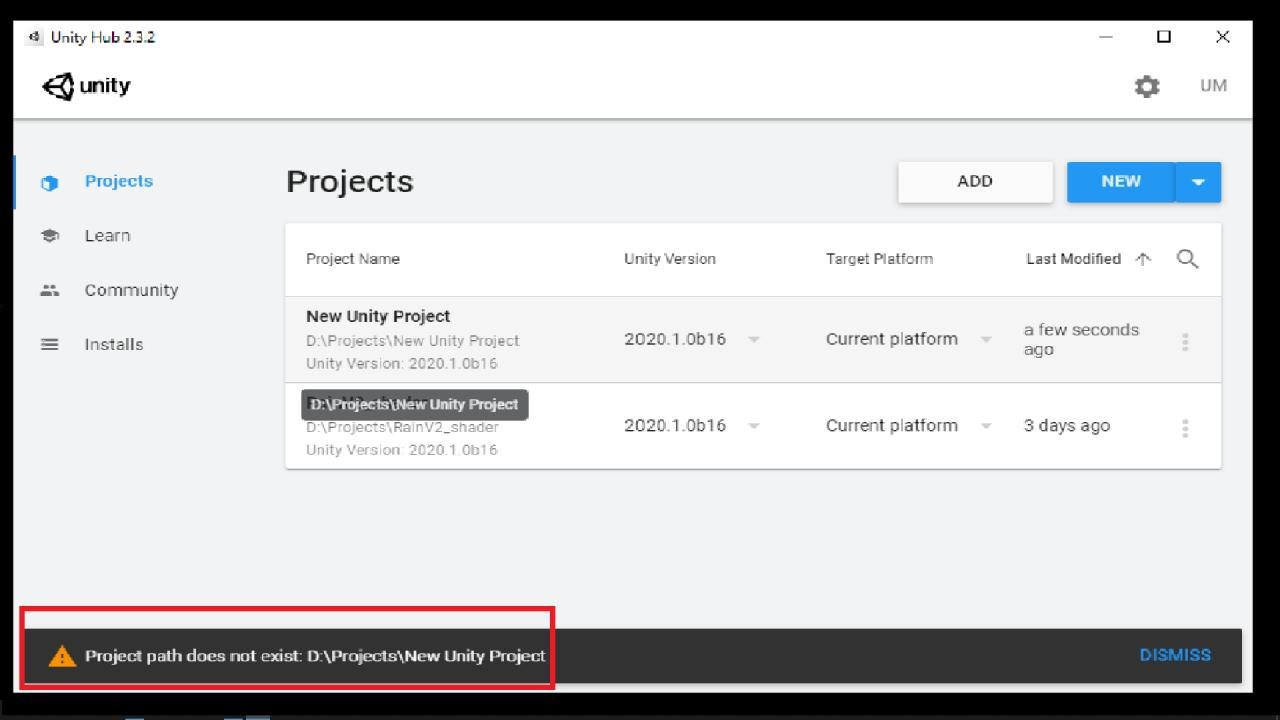1280x720 pixels.
Task: Open settings with the gear icon
Action: point(1147,87)
